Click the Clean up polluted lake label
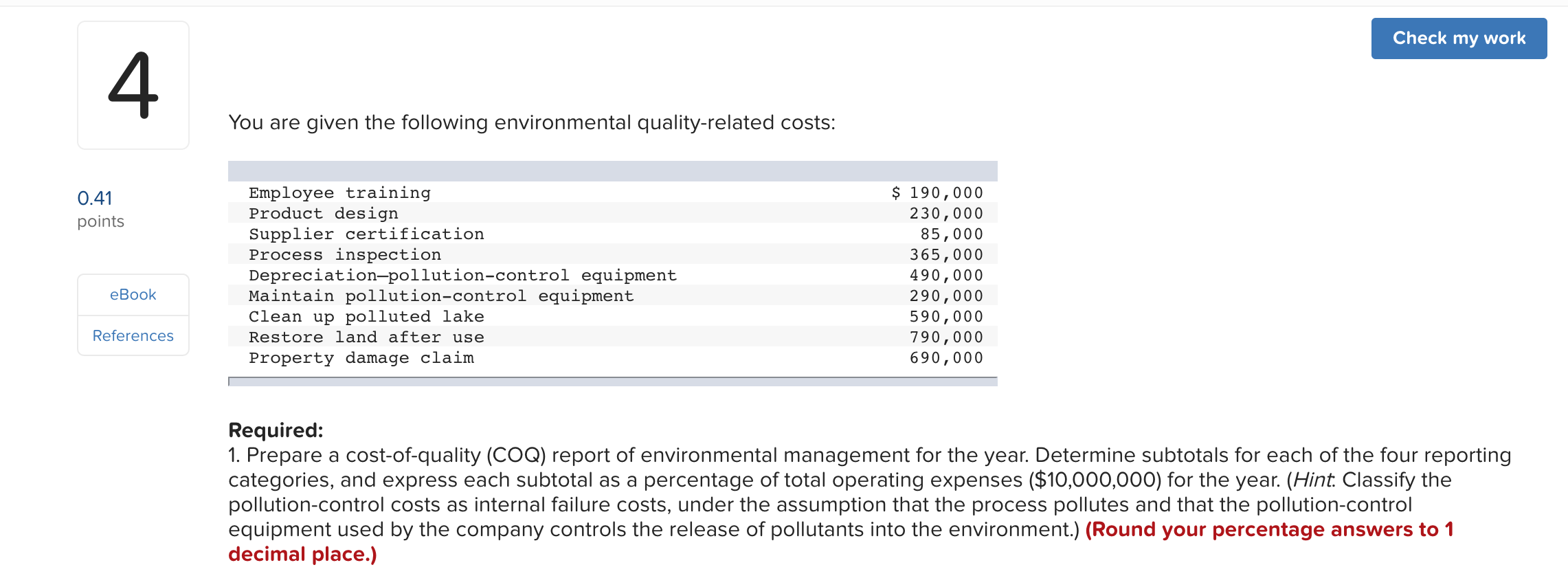The image size is (1568, 576). [366, 317]
